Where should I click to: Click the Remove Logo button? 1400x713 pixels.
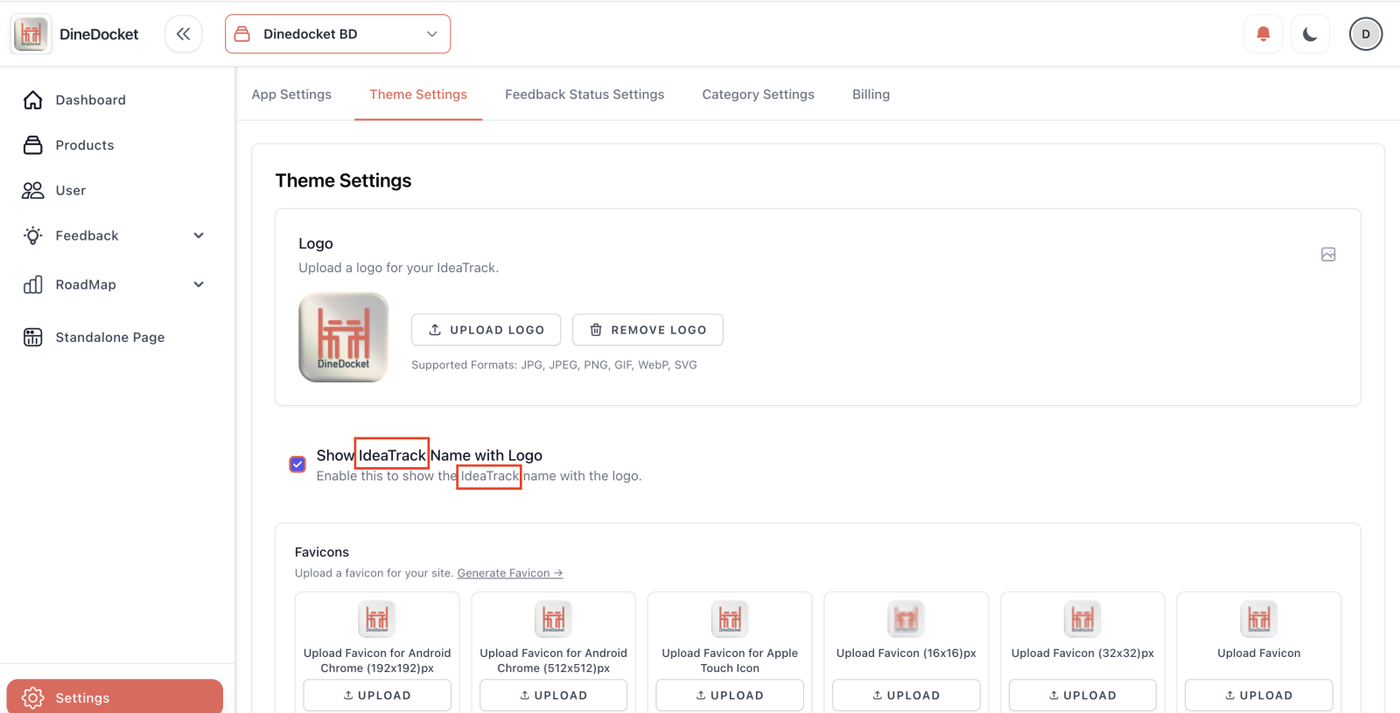point(647,330)
